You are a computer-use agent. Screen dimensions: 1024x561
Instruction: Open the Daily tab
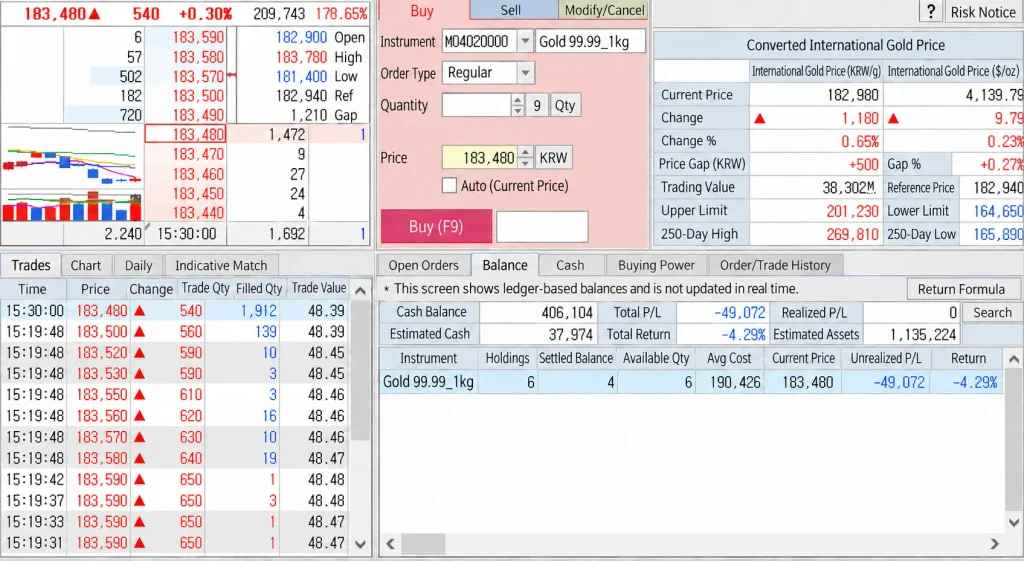pos(138,265)
